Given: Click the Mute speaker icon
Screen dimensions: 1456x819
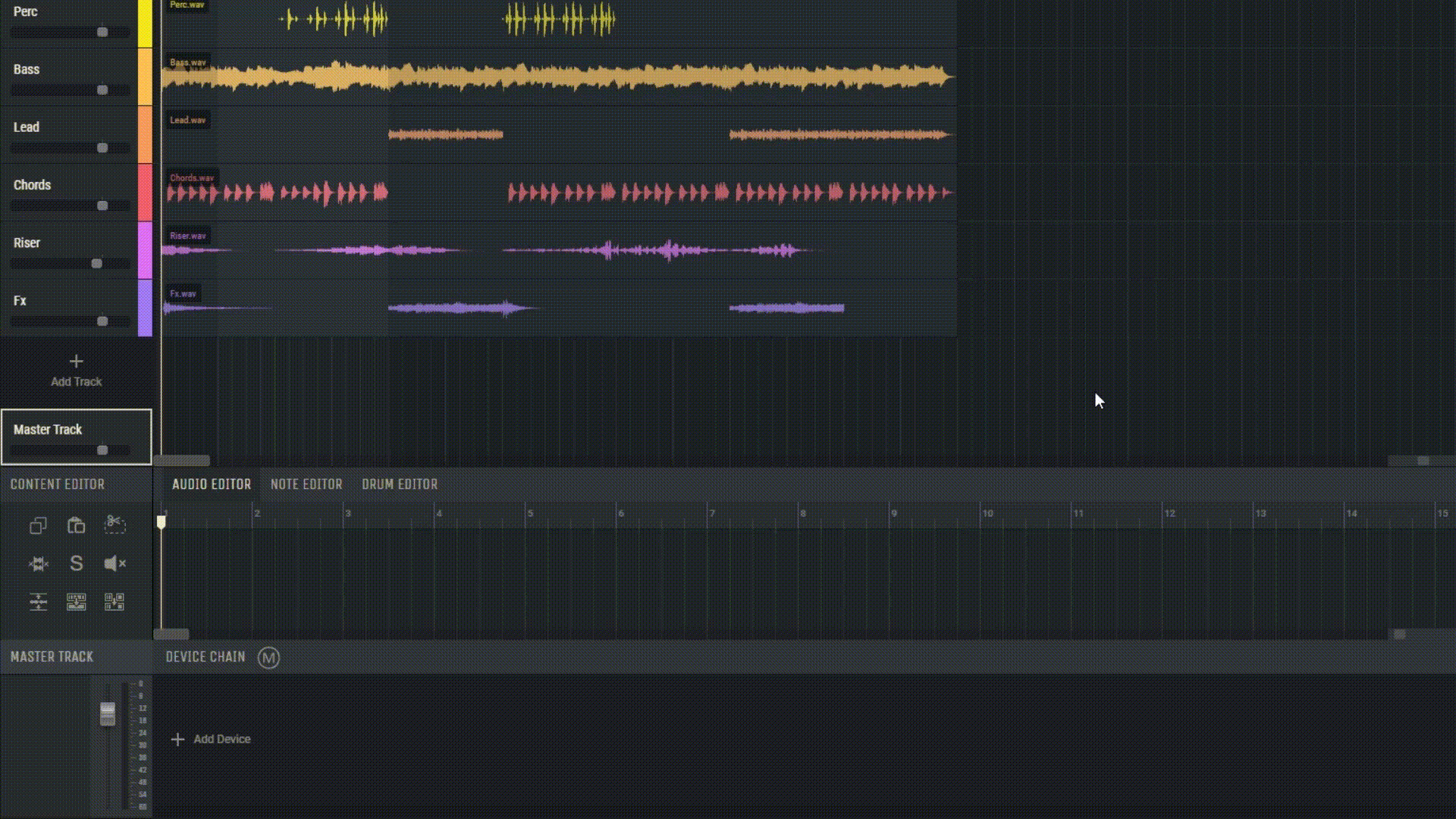Looking at the screenshot, I should coord(115,563).
